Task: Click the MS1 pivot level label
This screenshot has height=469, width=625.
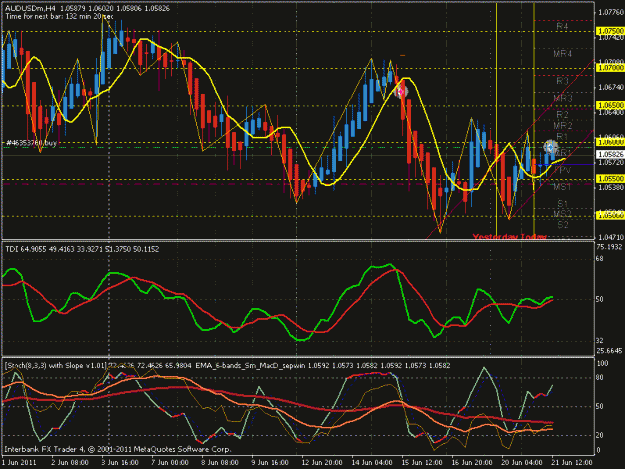Action: click(562, 186)
